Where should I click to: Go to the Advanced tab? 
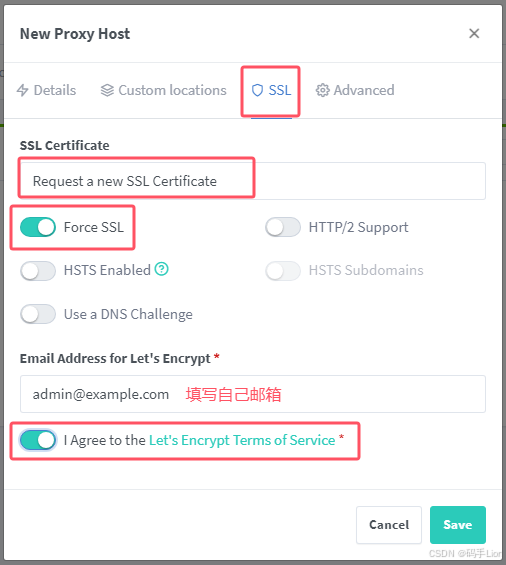[355, 90]
